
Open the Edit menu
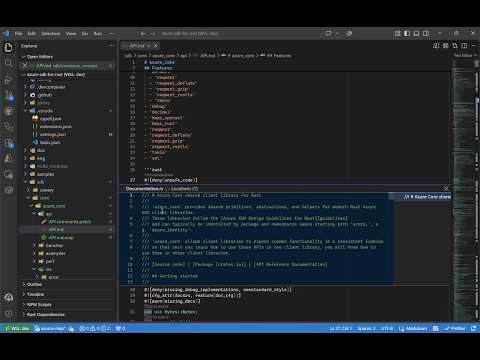click(x=32, y=33)
